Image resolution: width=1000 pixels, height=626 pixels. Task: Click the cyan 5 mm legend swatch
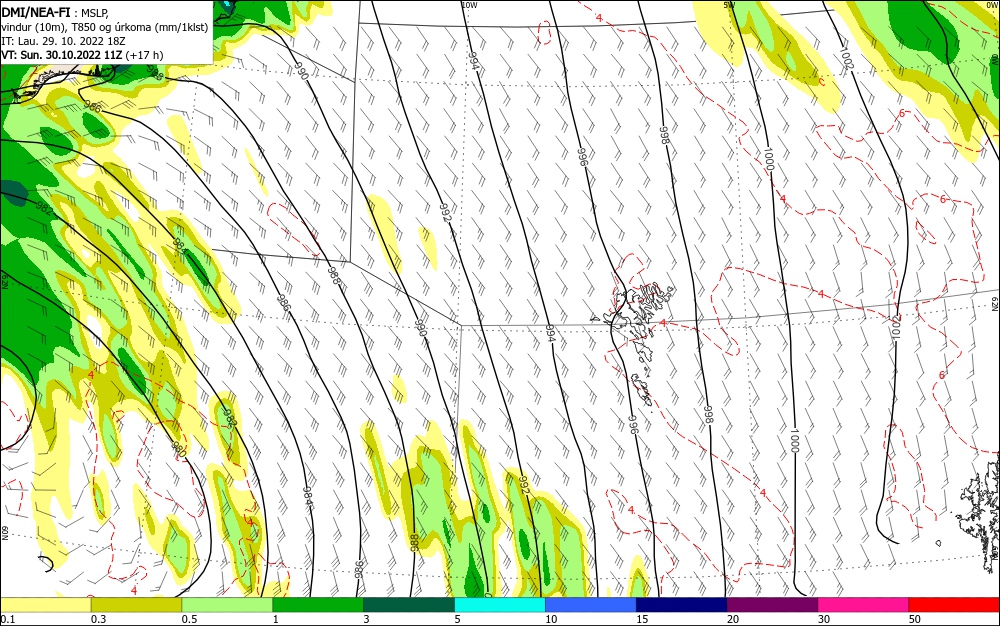500,605
